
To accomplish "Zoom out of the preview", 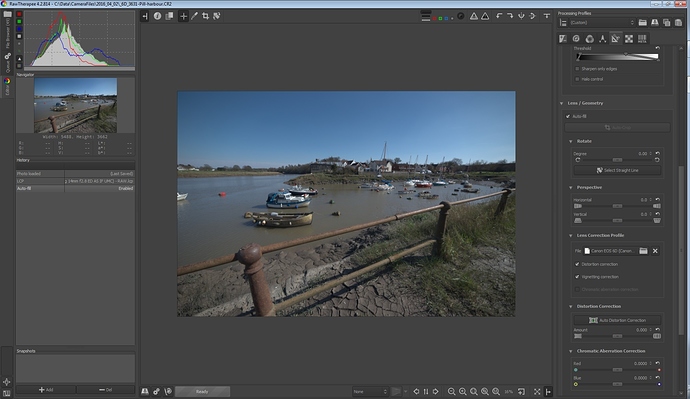I will (451, 391).
